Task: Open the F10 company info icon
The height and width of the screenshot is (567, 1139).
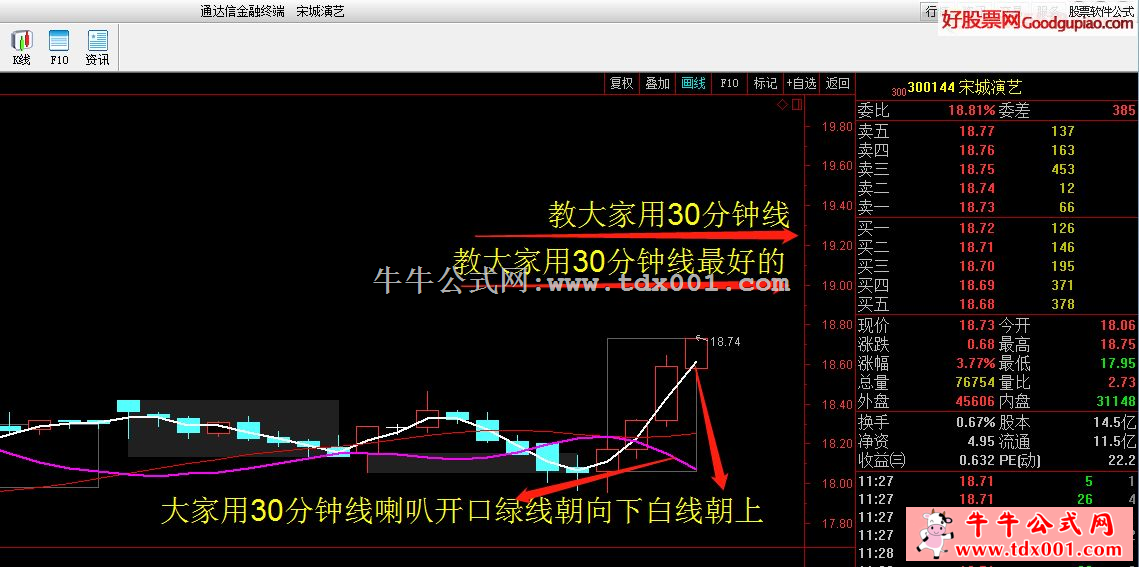Action: (x=59, y=48)
